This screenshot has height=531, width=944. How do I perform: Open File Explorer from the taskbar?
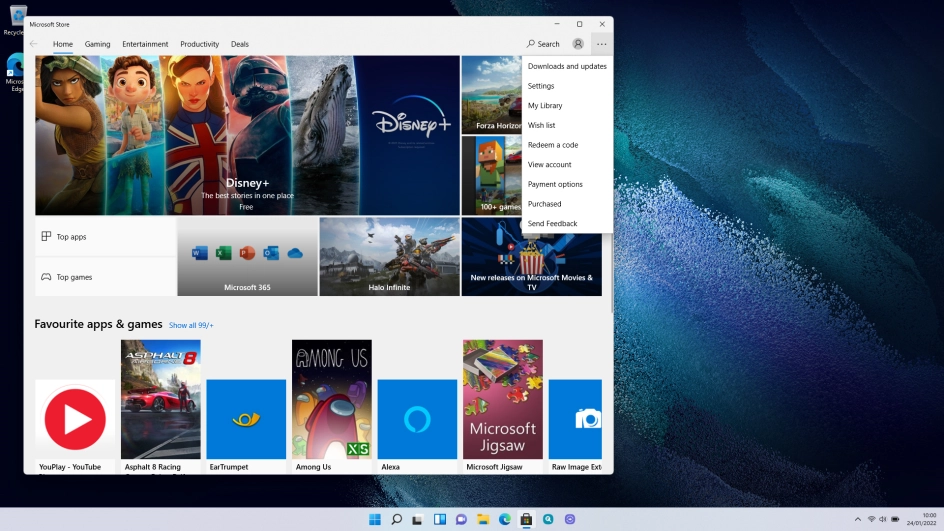click(483, 519)
